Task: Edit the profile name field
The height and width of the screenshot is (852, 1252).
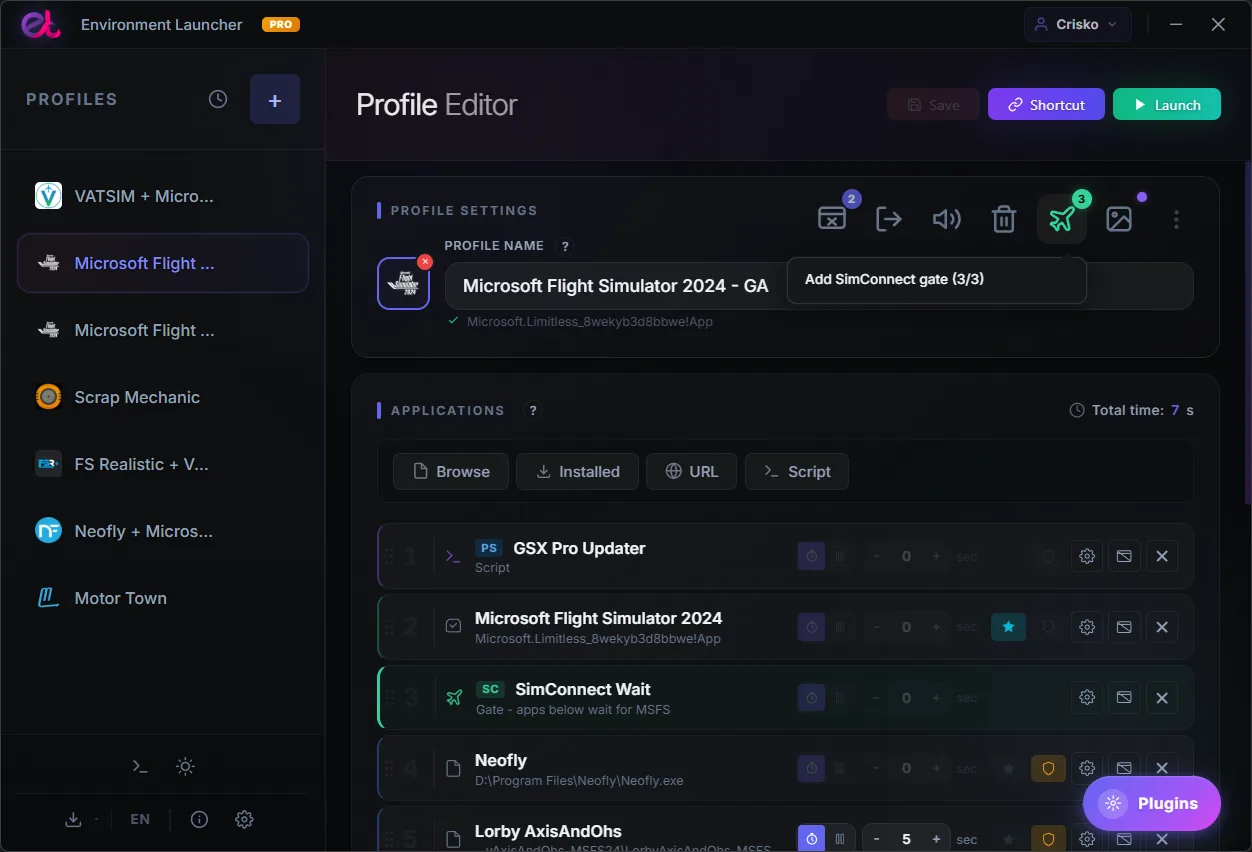Action: coord(819,286)
